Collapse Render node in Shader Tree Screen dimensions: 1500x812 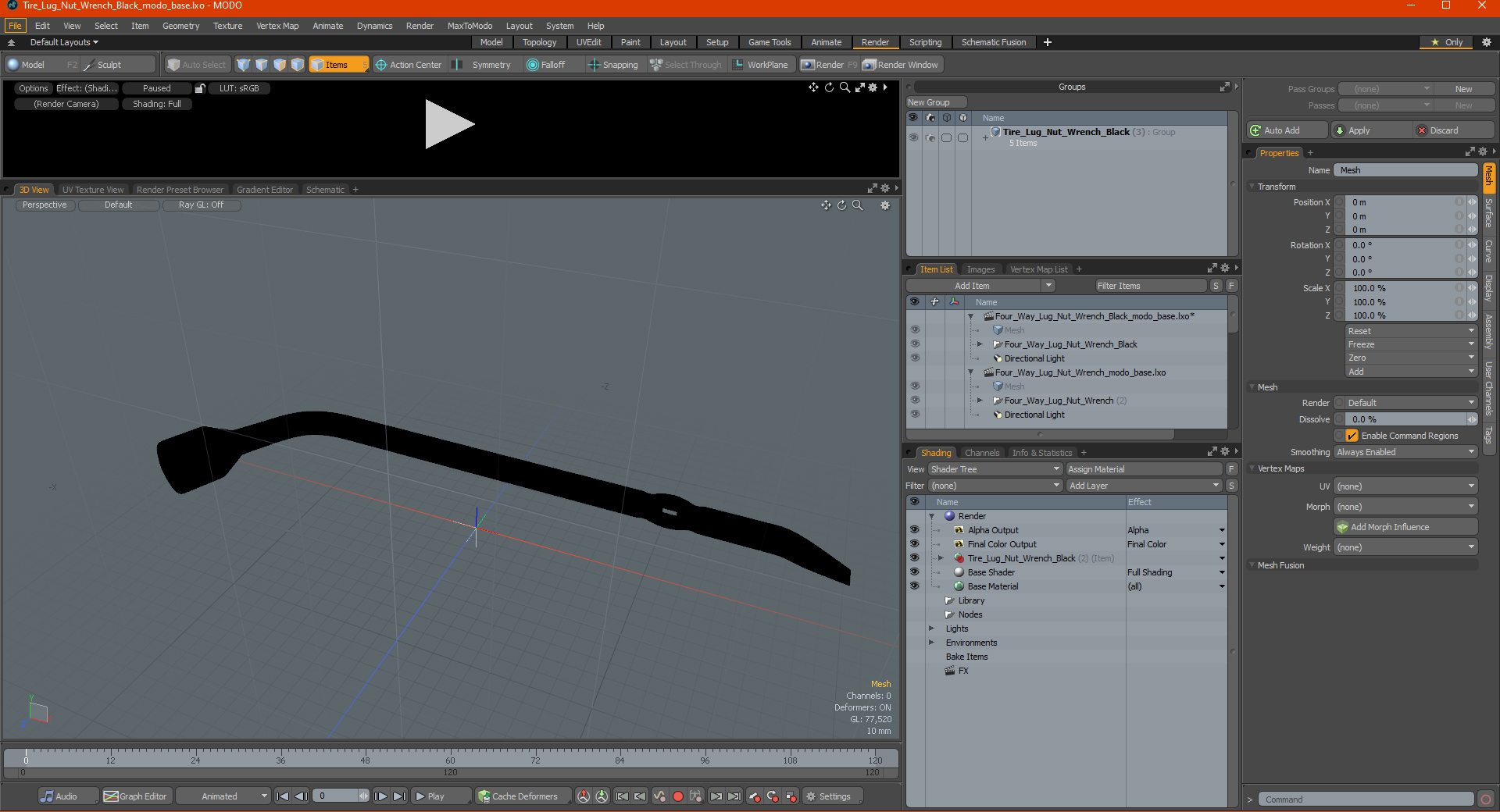[931, 516]
